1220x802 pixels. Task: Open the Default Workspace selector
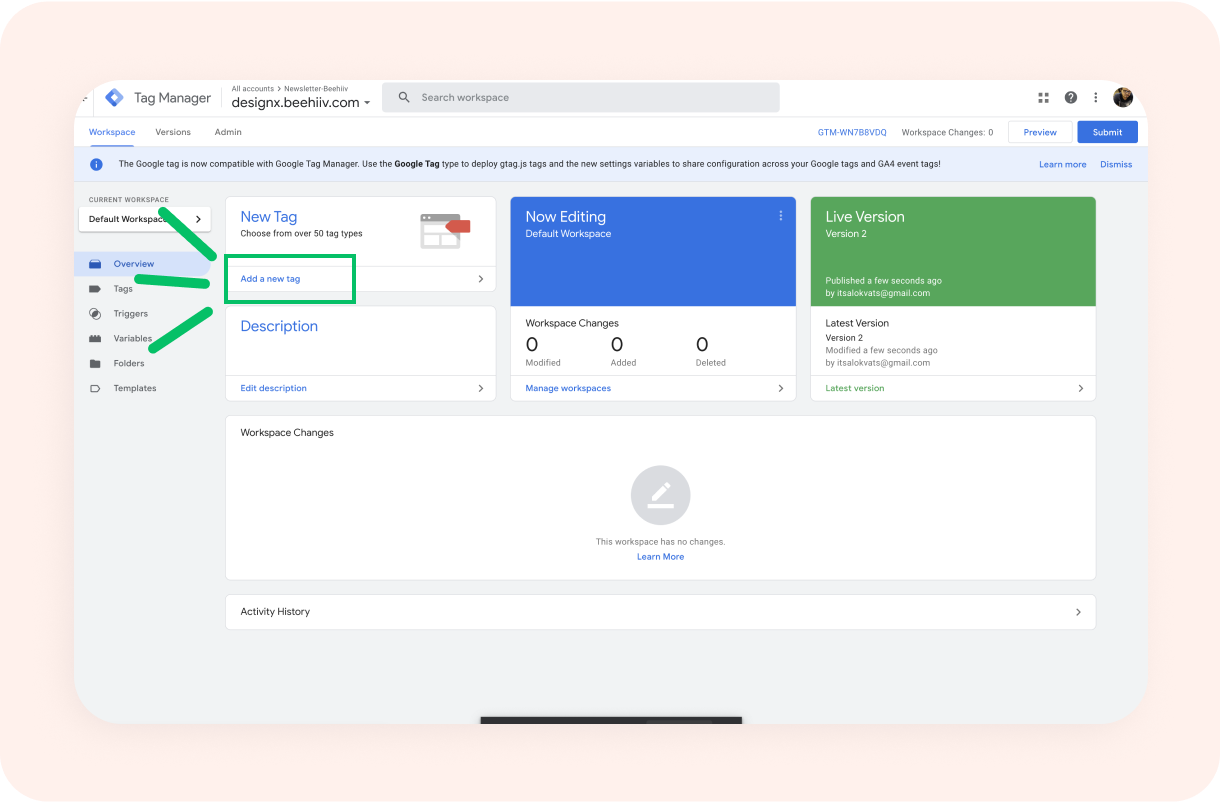(x=145, y=219)
